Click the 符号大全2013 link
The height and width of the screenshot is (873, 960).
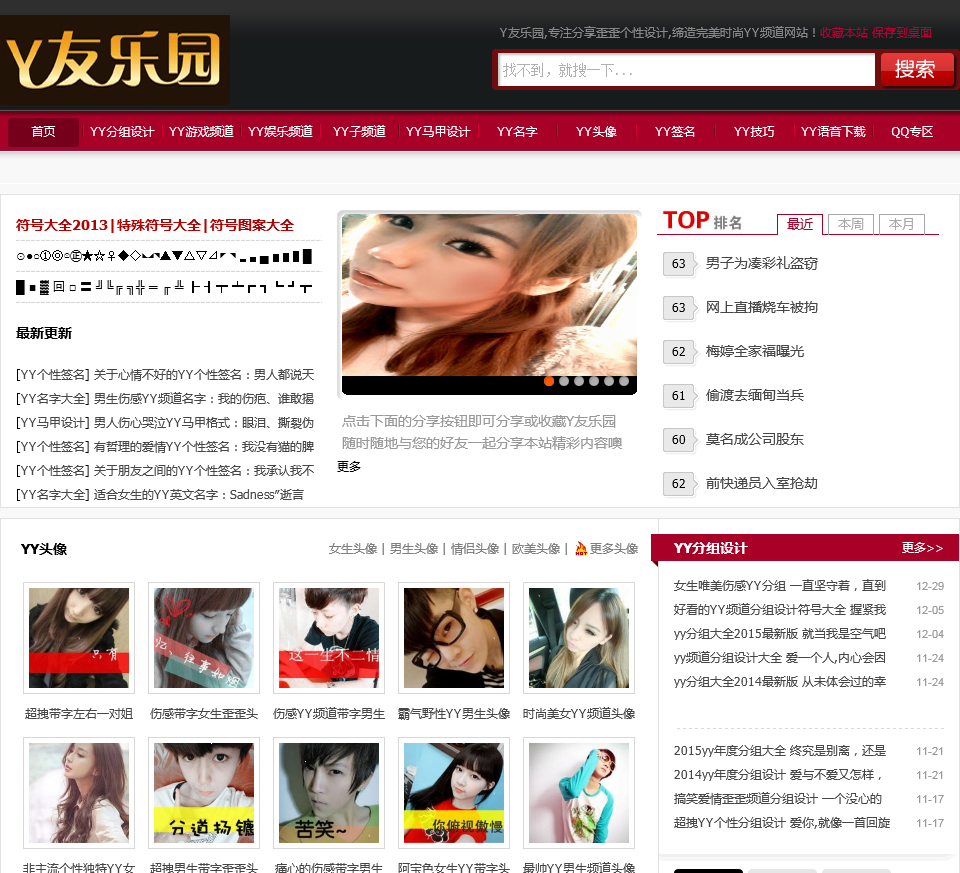[x=62, y=225]
